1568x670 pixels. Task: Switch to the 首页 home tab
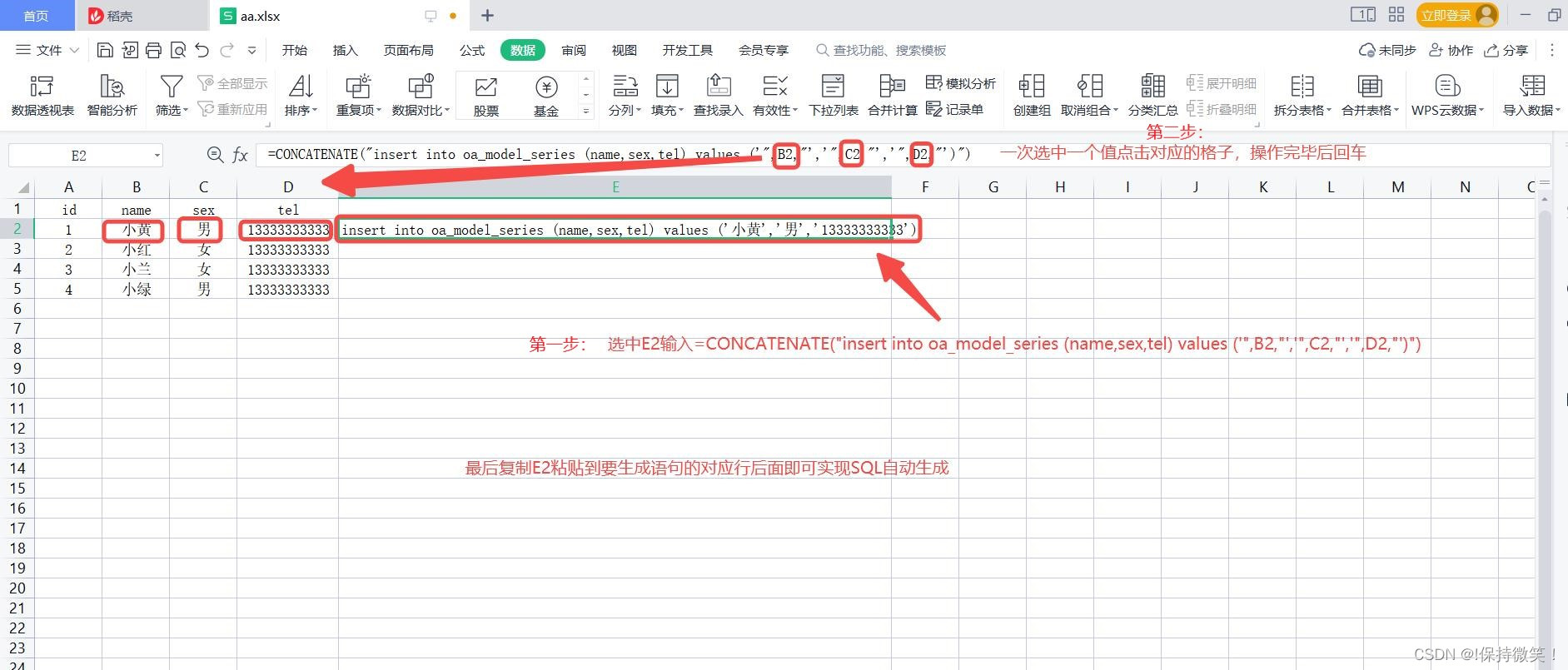[x=36, y=16]
